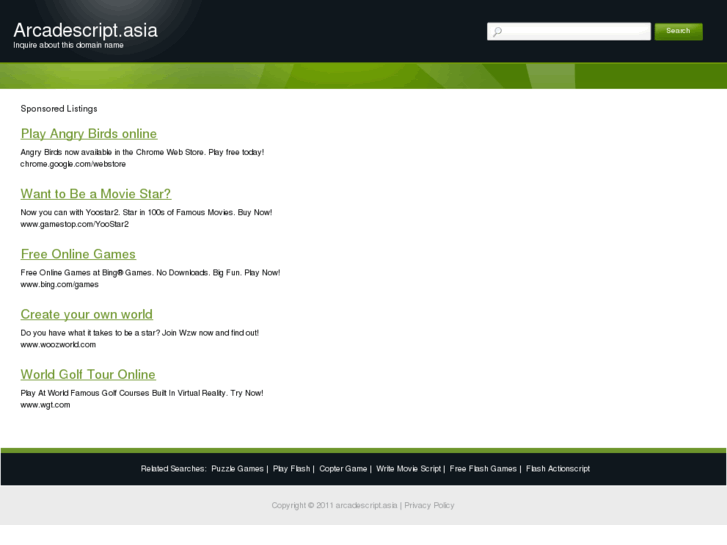This screenshot has width=727, height=545.
Task: Click the green Search button
Action: [678, 31]
